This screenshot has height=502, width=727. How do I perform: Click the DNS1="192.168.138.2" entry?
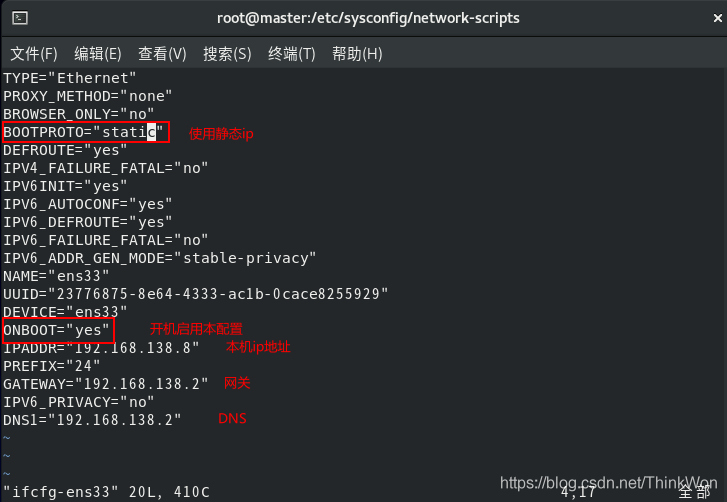(x=92, y=420)
